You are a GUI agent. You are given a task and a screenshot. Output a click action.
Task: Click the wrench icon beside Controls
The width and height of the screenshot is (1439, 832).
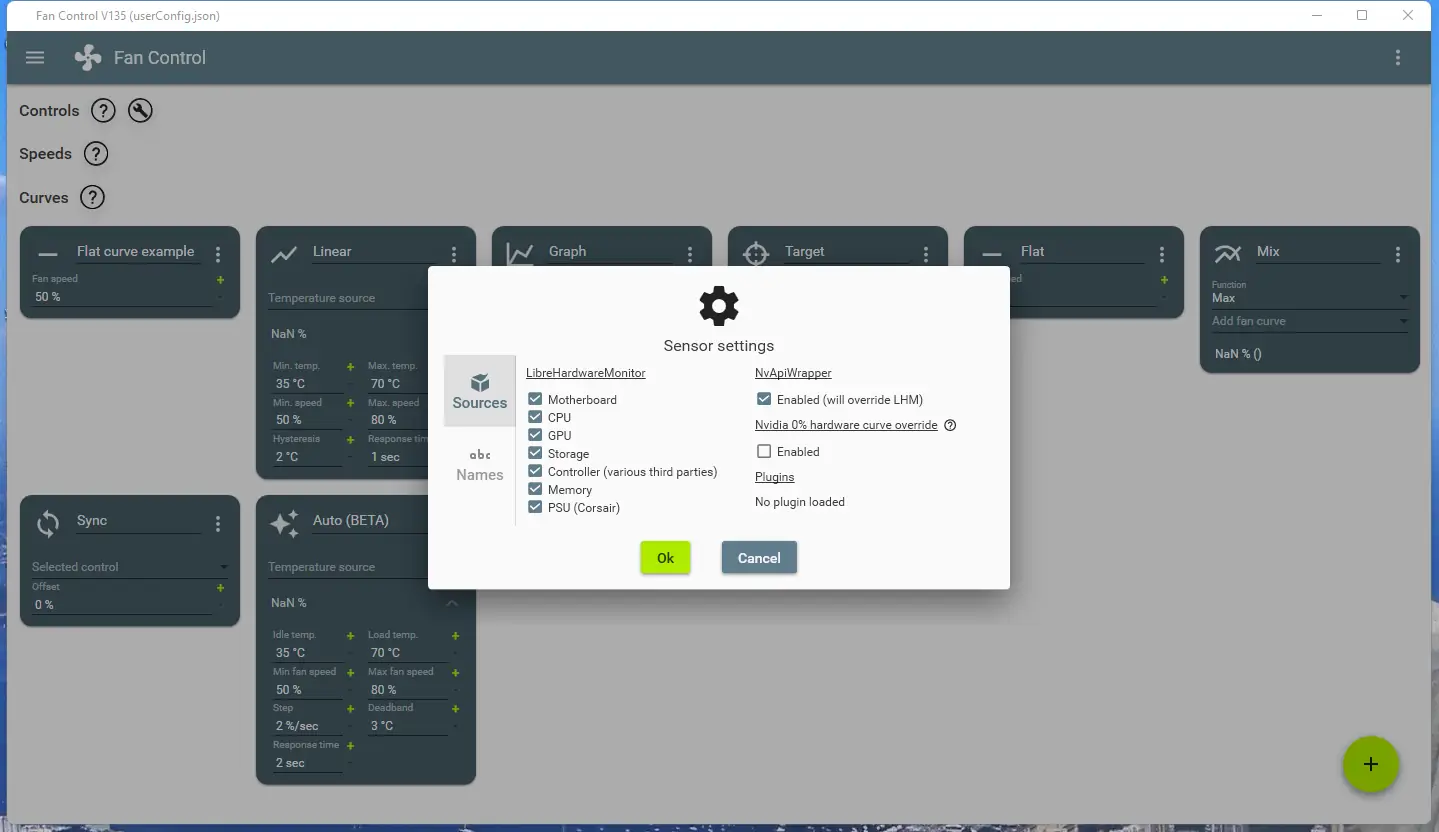tap(140, 110)
